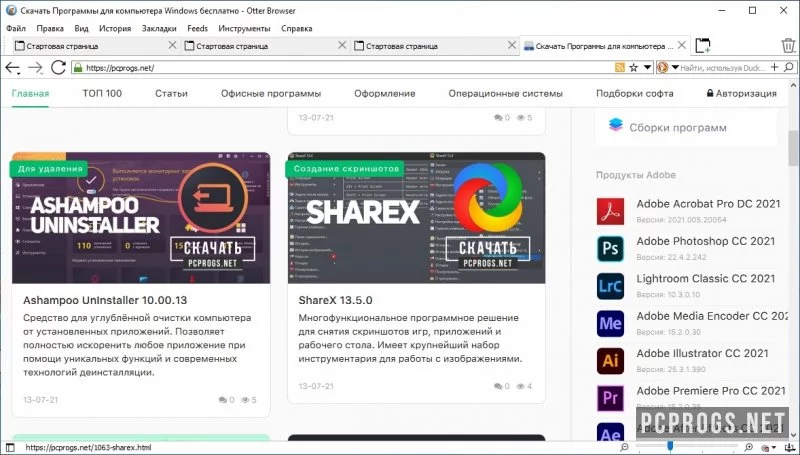Open the Инструменты menu

[x=244, y=28]
